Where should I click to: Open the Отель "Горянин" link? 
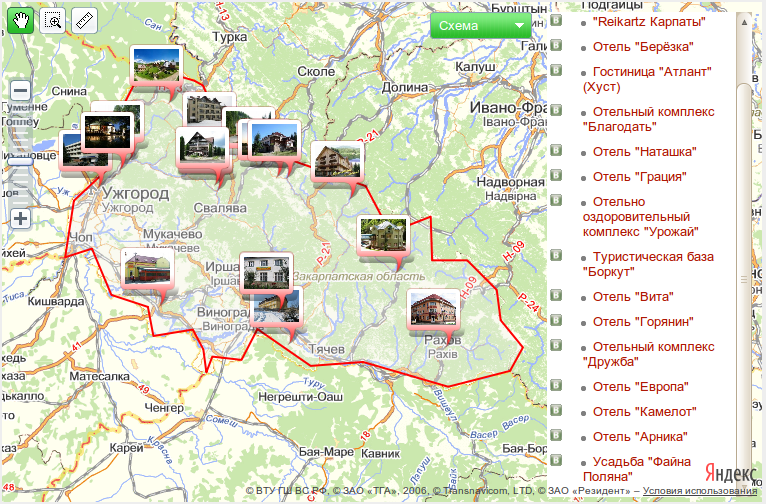643,322
